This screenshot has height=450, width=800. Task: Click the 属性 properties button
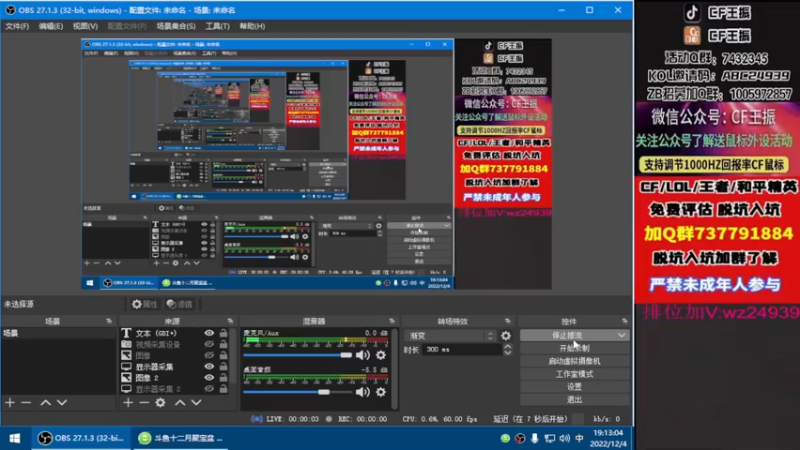point(144,304)
